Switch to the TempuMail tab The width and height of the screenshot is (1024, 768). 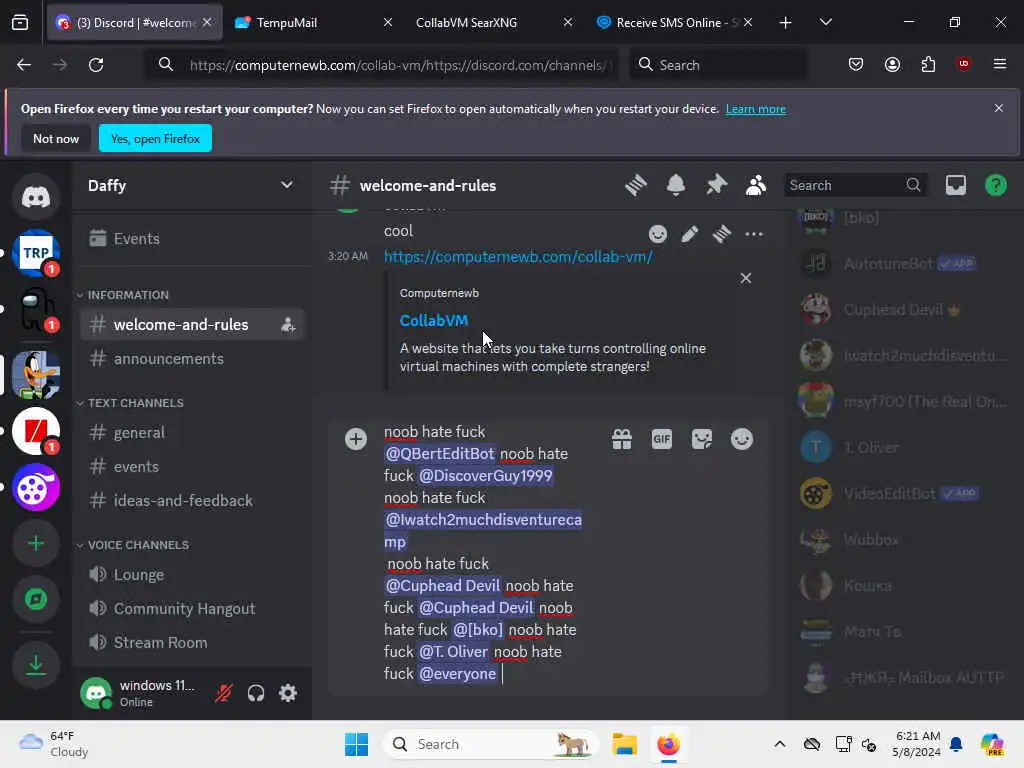tap(313, 22)
